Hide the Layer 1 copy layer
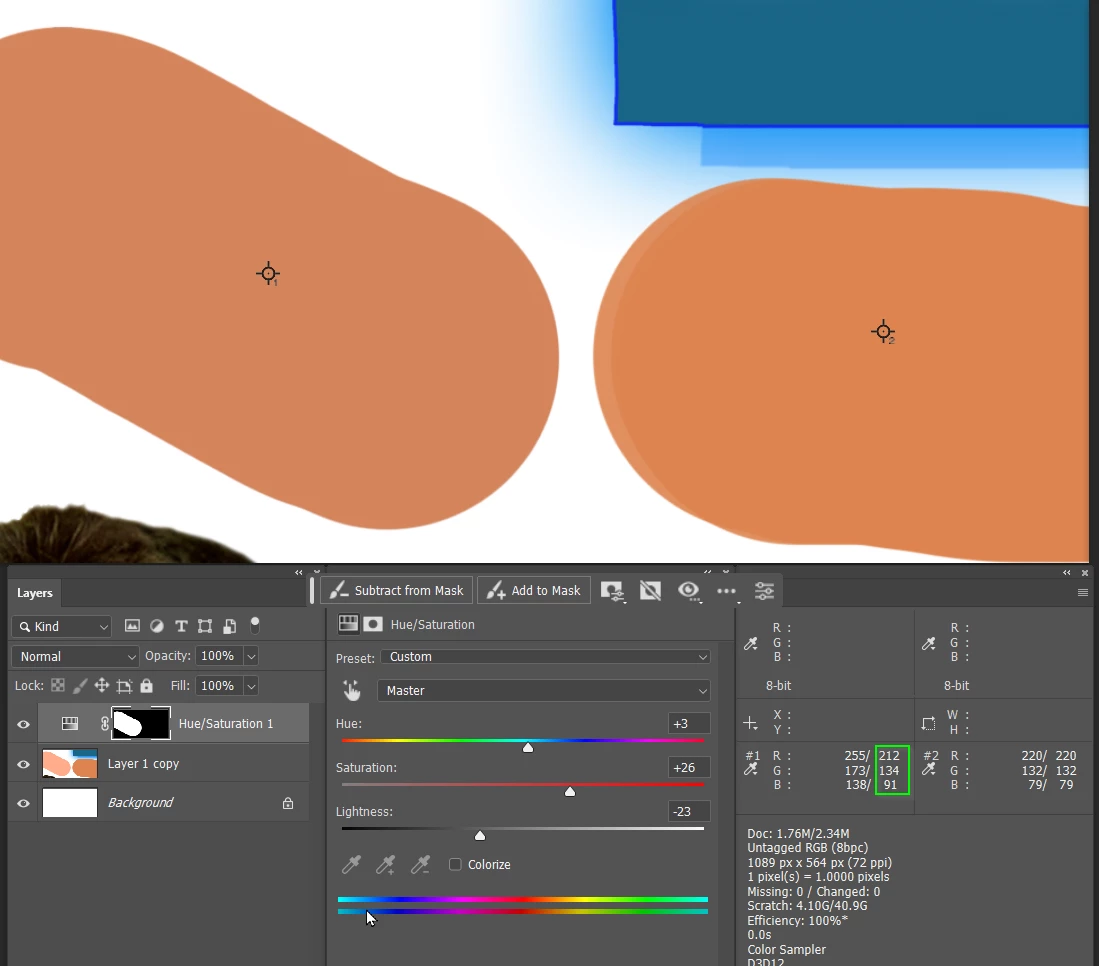Image resolution: width=1099 pixels, height=966 pixels. 23,764
